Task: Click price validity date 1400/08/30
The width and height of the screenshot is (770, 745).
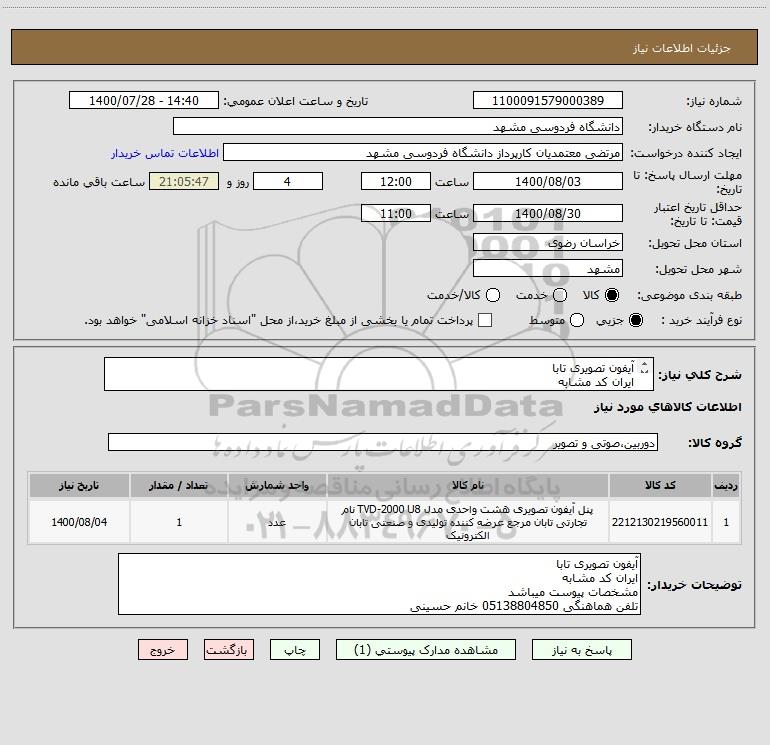Action: (548, 213)
